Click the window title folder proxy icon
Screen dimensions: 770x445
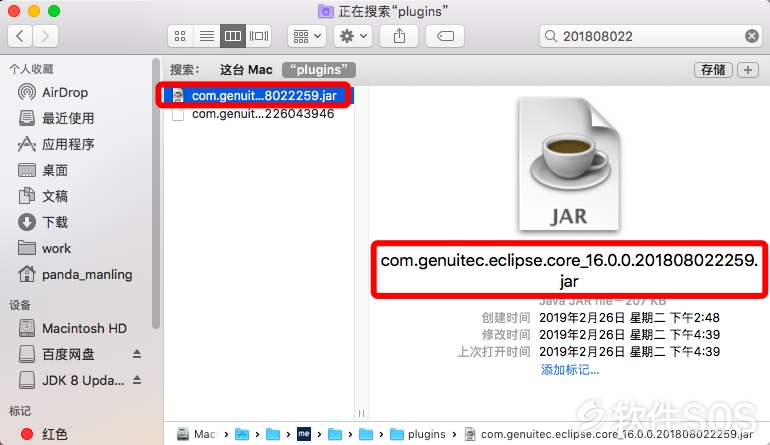(325, 11)
